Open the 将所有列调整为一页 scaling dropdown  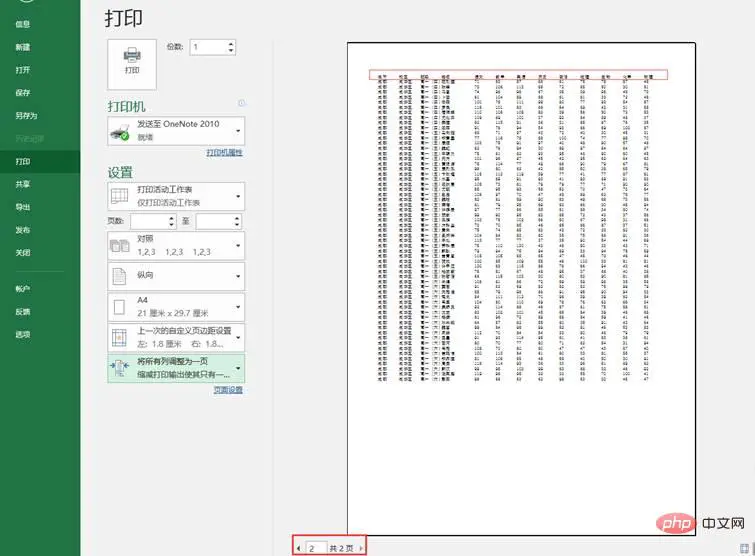[238, 368]
